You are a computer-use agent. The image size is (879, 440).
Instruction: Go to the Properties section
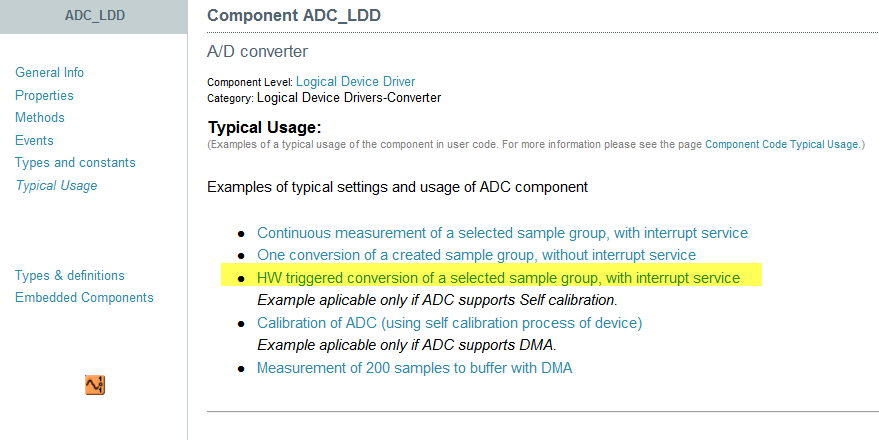[44, 96]
